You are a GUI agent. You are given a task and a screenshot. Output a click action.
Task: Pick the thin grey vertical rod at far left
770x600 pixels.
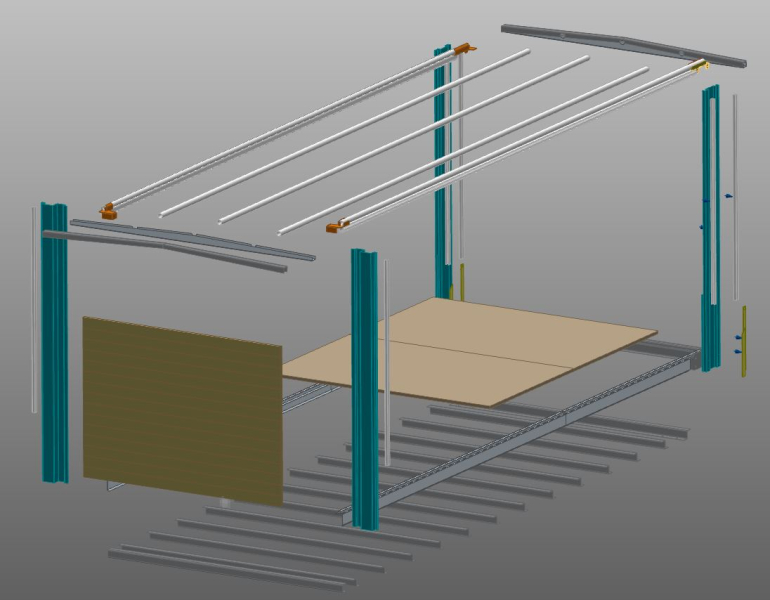coord(34,310)
